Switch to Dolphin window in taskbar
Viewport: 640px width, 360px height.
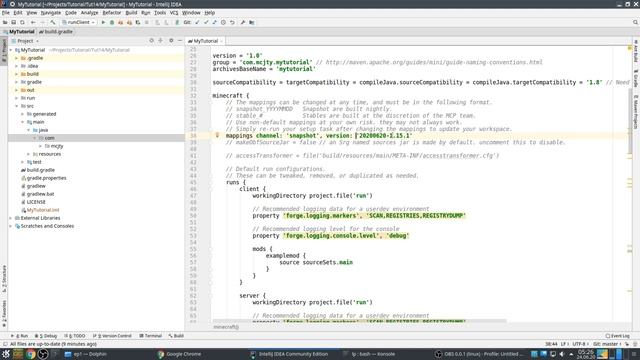87,354
